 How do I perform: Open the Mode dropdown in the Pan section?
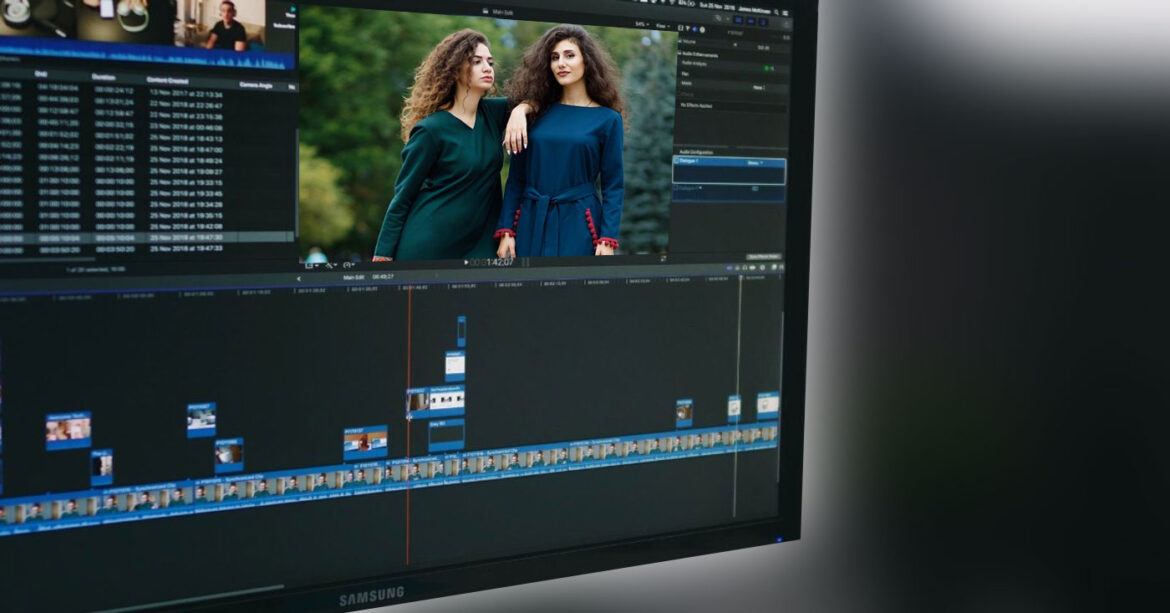[x=759, y=87]
